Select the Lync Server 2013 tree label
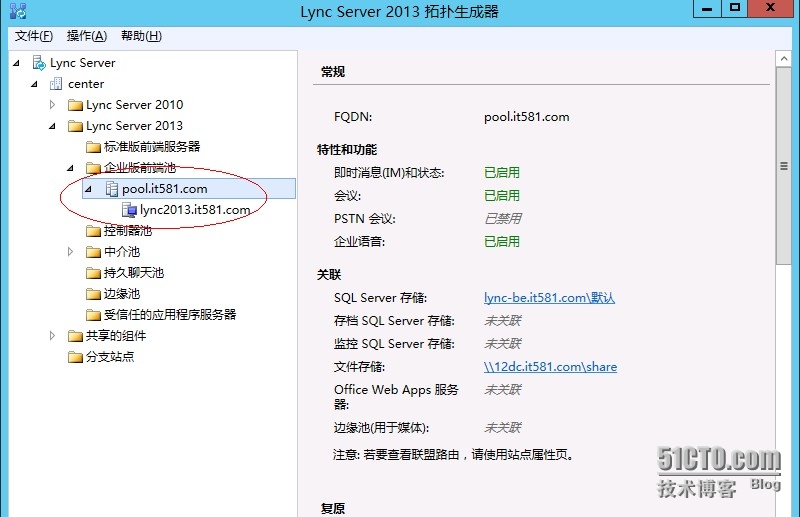Viewport: 800px width, 517px height. click(x=135, y=126)
